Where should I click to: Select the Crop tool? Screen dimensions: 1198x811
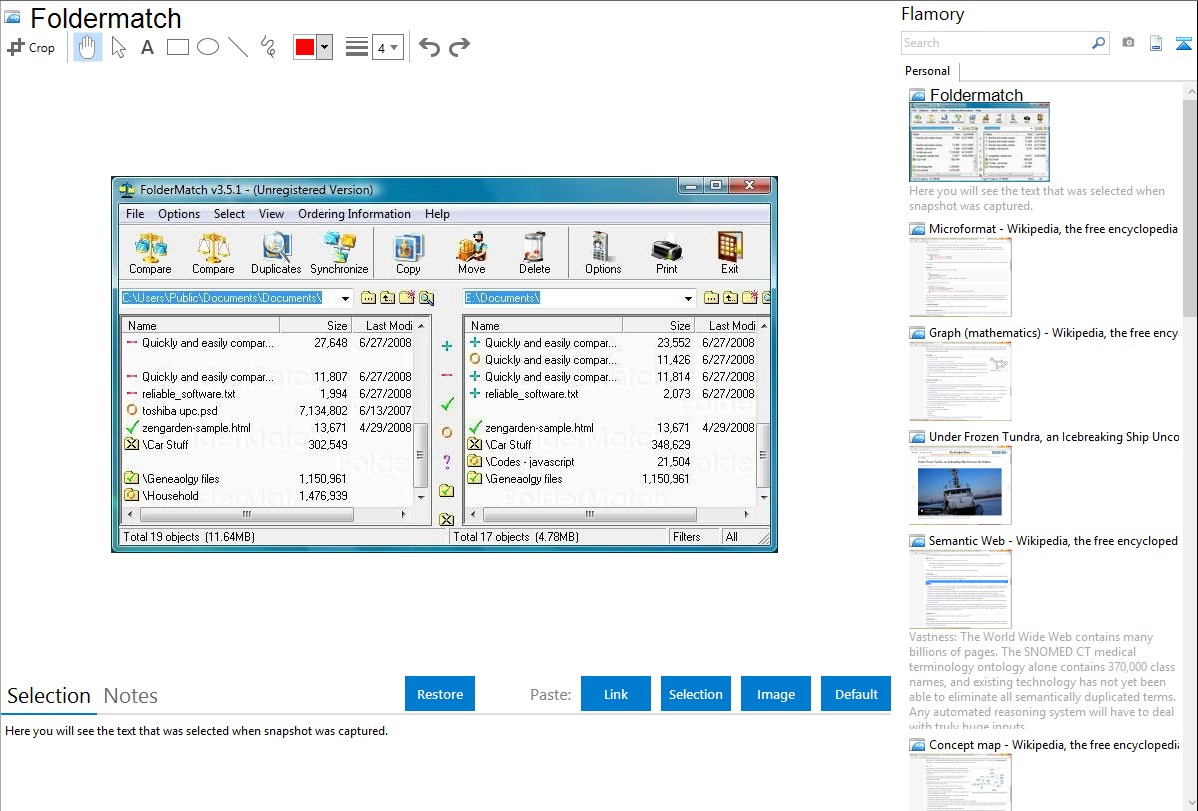(x=31, y=47)
